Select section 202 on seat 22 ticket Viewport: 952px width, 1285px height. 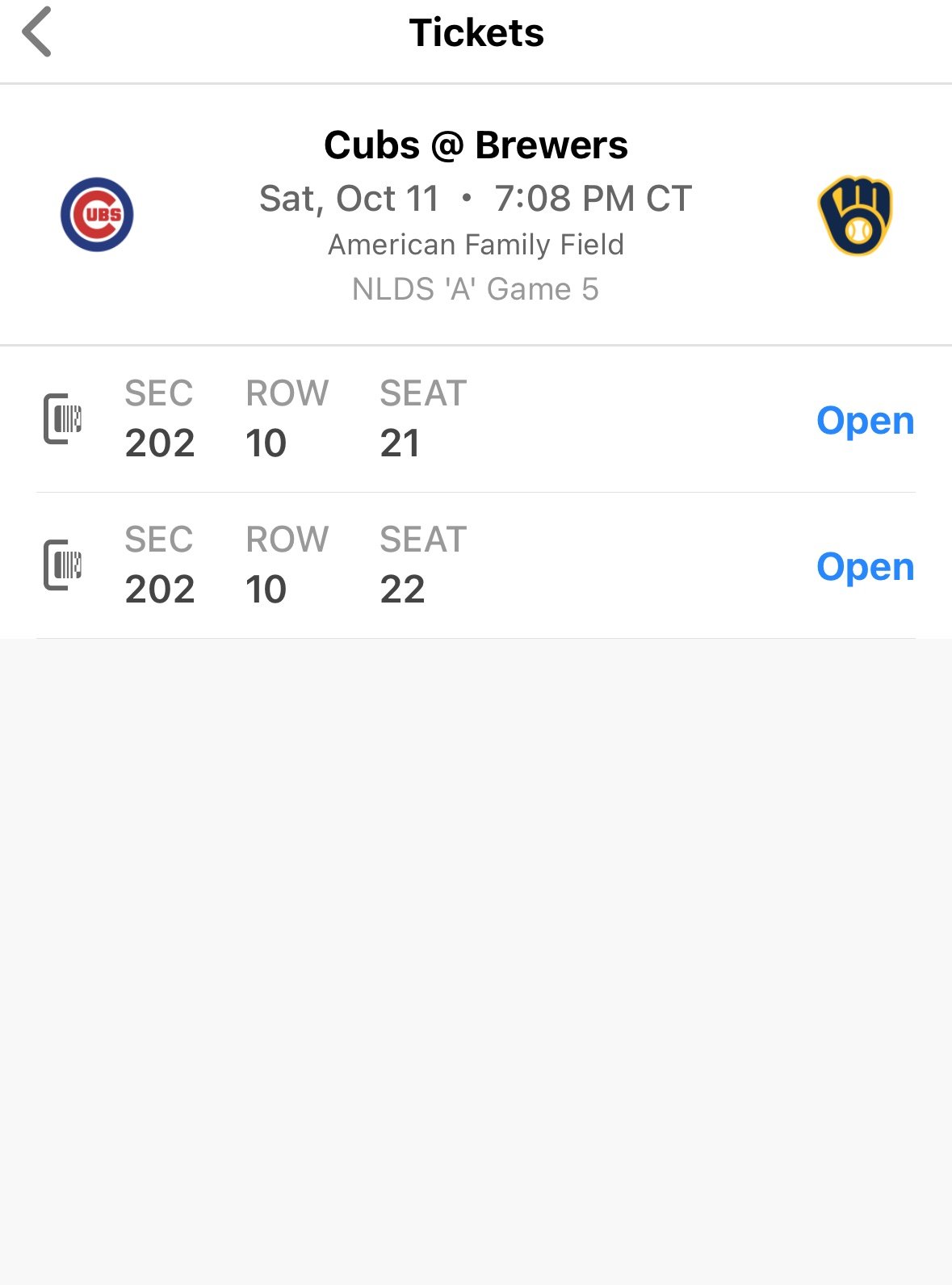(x=160, y=590)
